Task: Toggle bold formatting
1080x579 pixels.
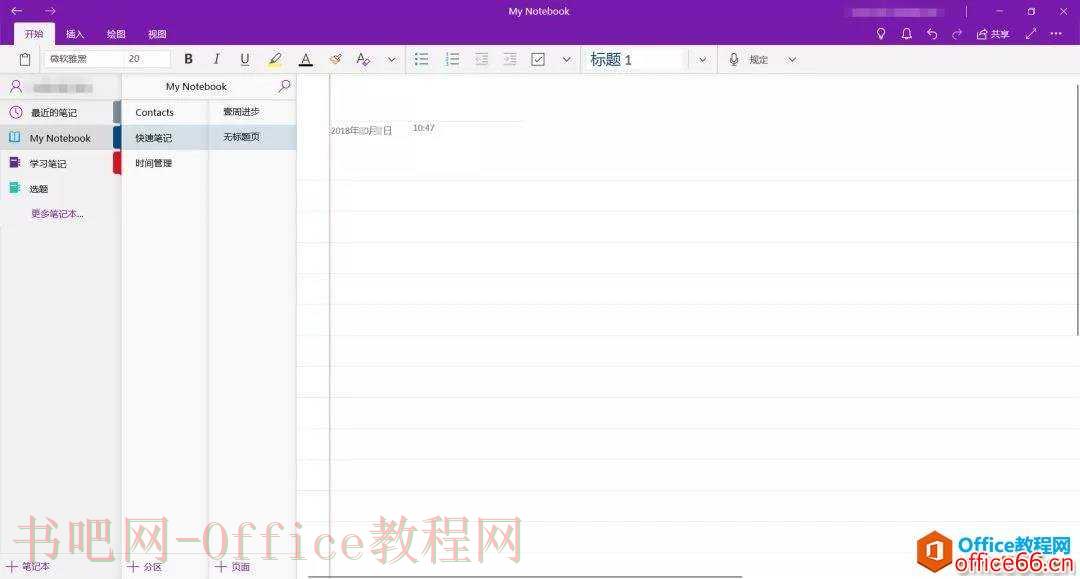Action: [188, 59]
